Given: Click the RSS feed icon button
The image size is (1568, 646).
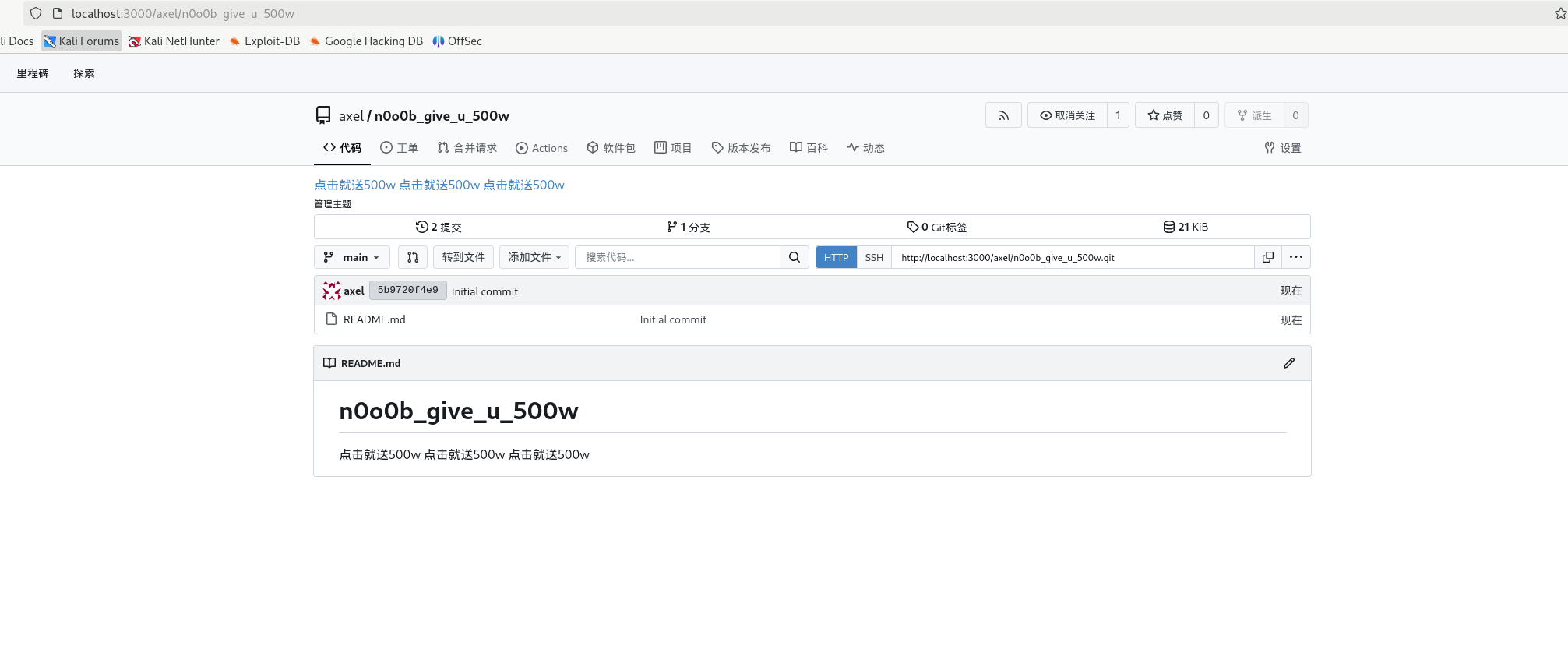Looking at the screenshot, I should click(1003, 115).
